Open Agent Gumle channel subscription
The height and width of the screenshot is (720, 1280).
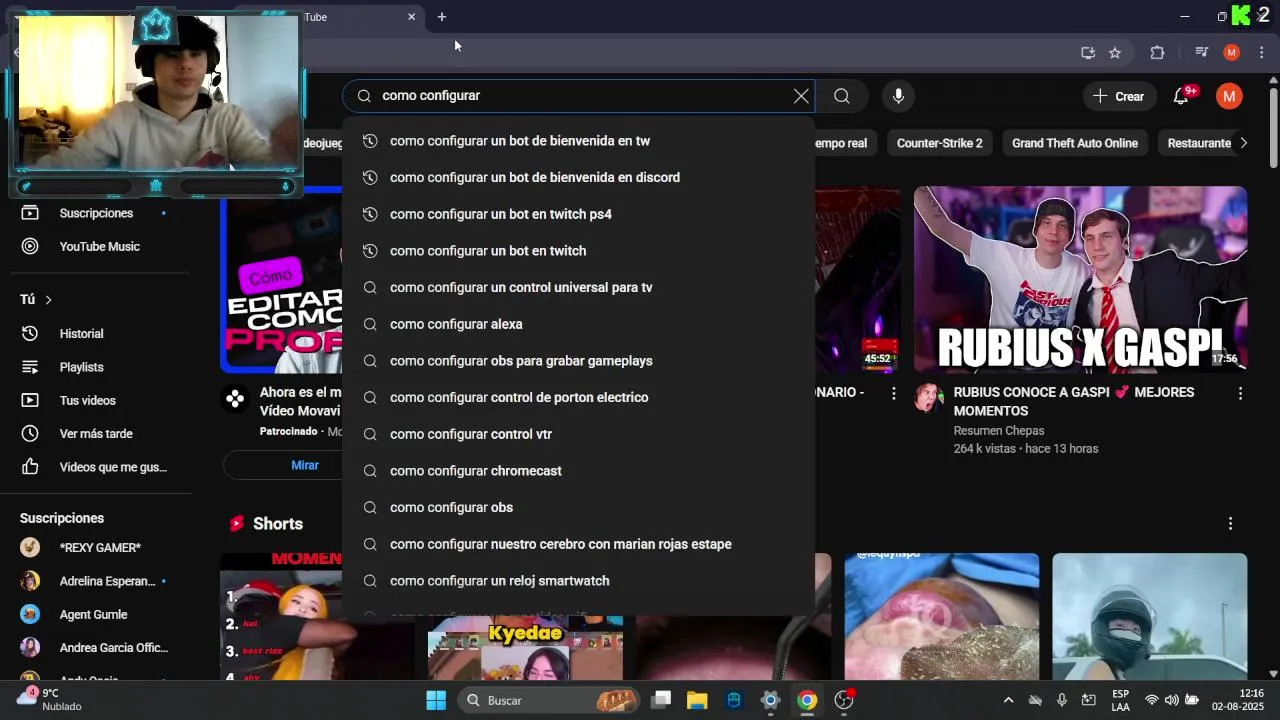(x=96, y=614)
